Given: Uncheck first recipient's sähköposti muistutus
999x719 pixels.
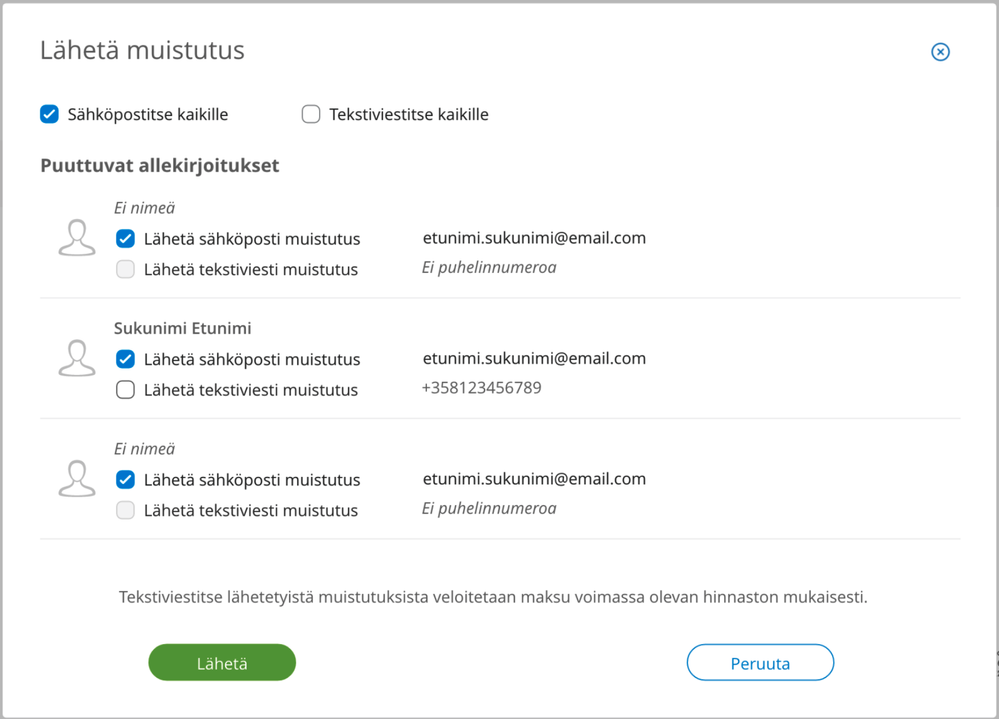Looking at the screenshot, I should click(x=125, y=239).
